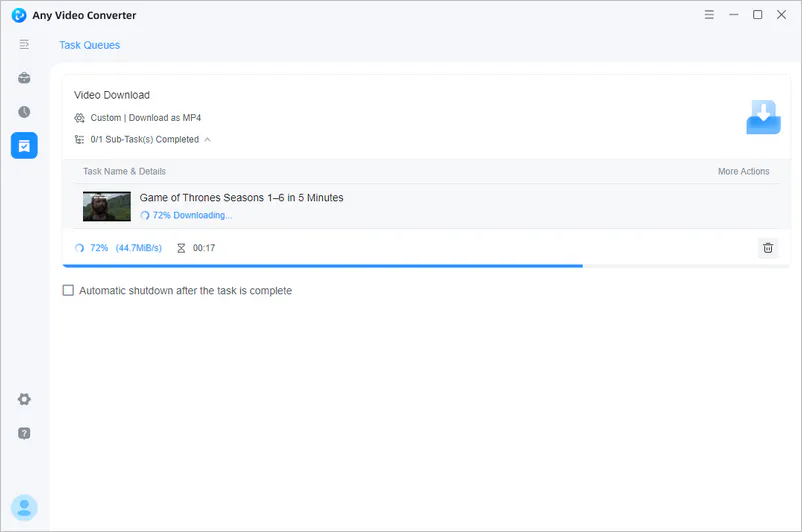The image size is (802, 532).
Task: Click the More Actions column header
Action: point(744,171)
